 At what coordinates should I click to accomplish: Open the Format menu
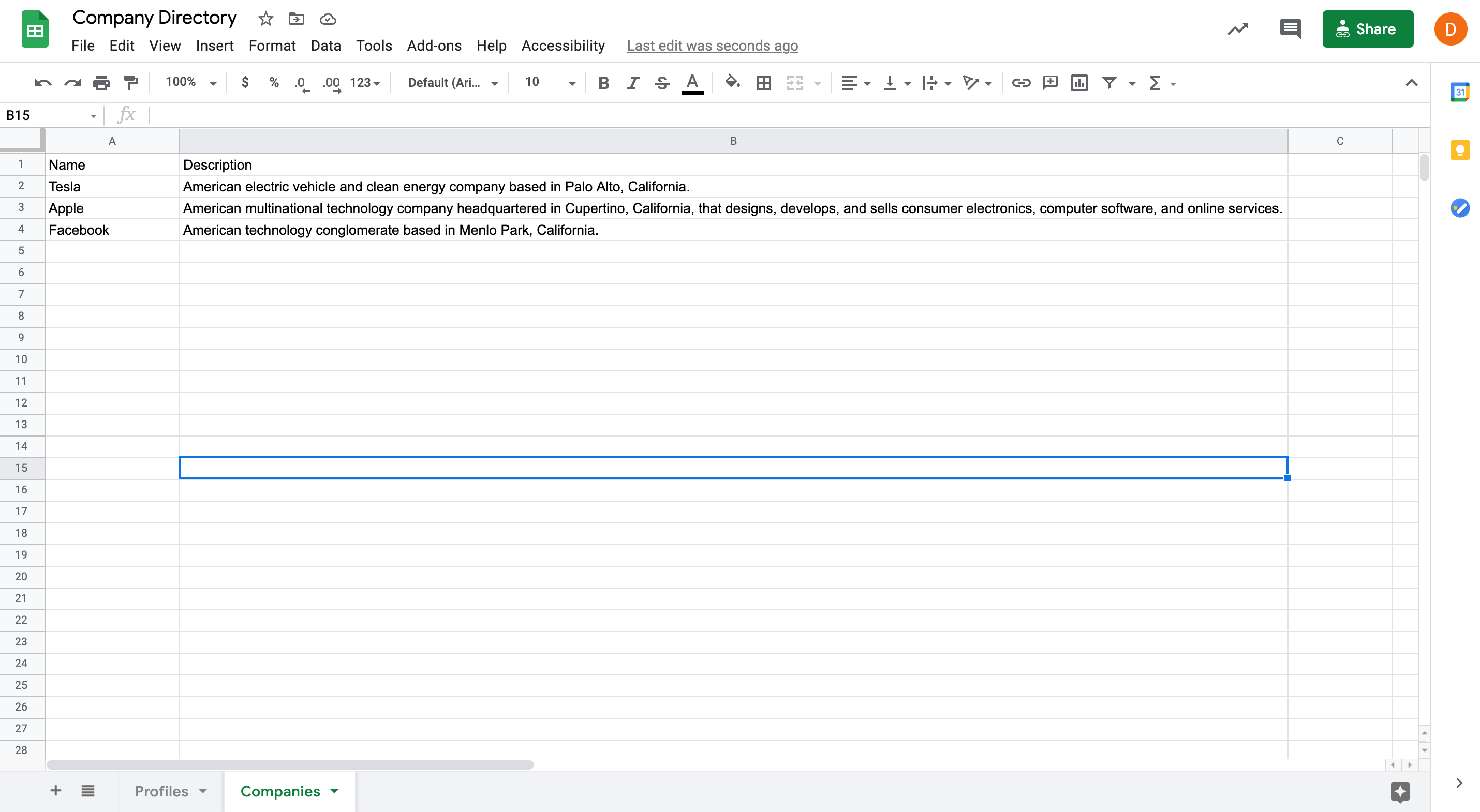(x=272, y=46)
